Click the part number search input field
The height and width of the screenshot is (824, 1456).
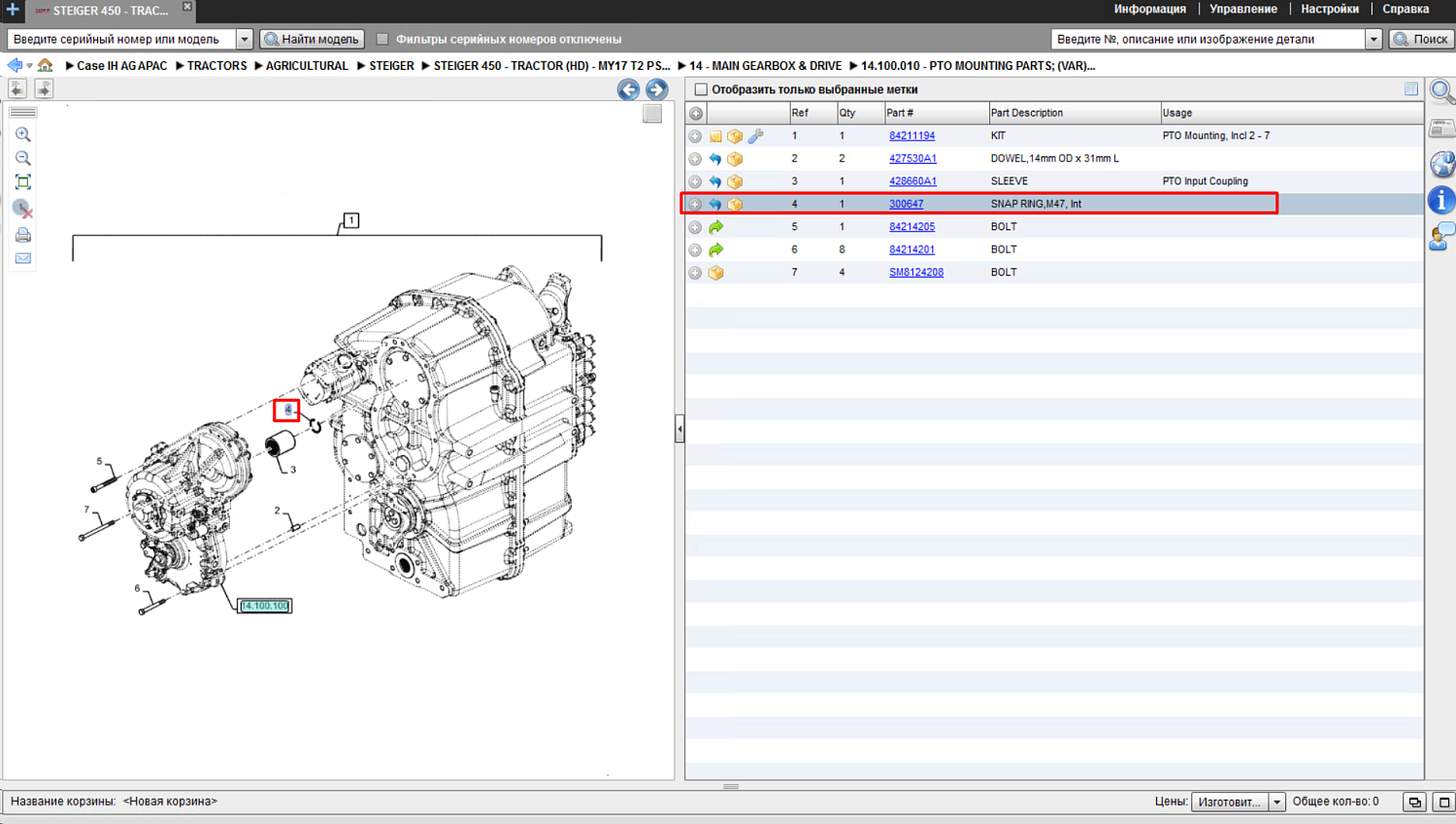point(1208,39)
